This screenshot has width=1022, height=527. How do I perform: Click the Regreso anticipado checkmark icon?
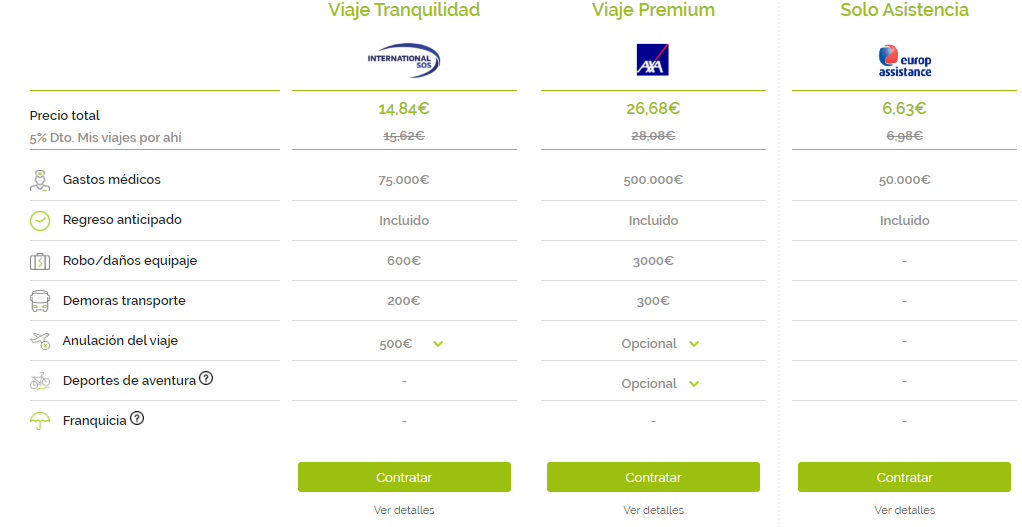(40, 221)
